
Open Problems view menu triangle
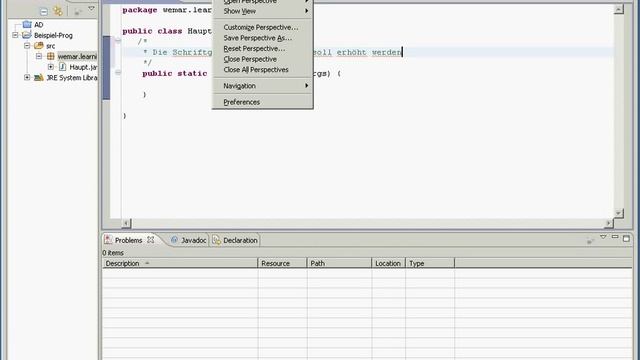(x=603, y=238)
